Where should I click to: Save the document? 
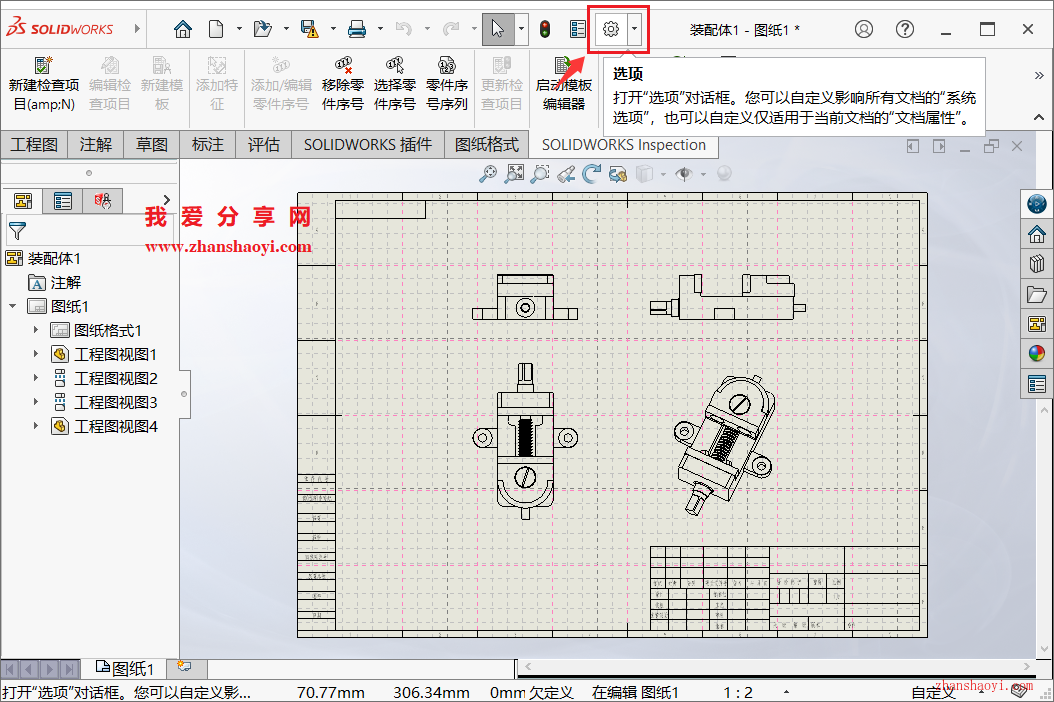pos(309,30)
